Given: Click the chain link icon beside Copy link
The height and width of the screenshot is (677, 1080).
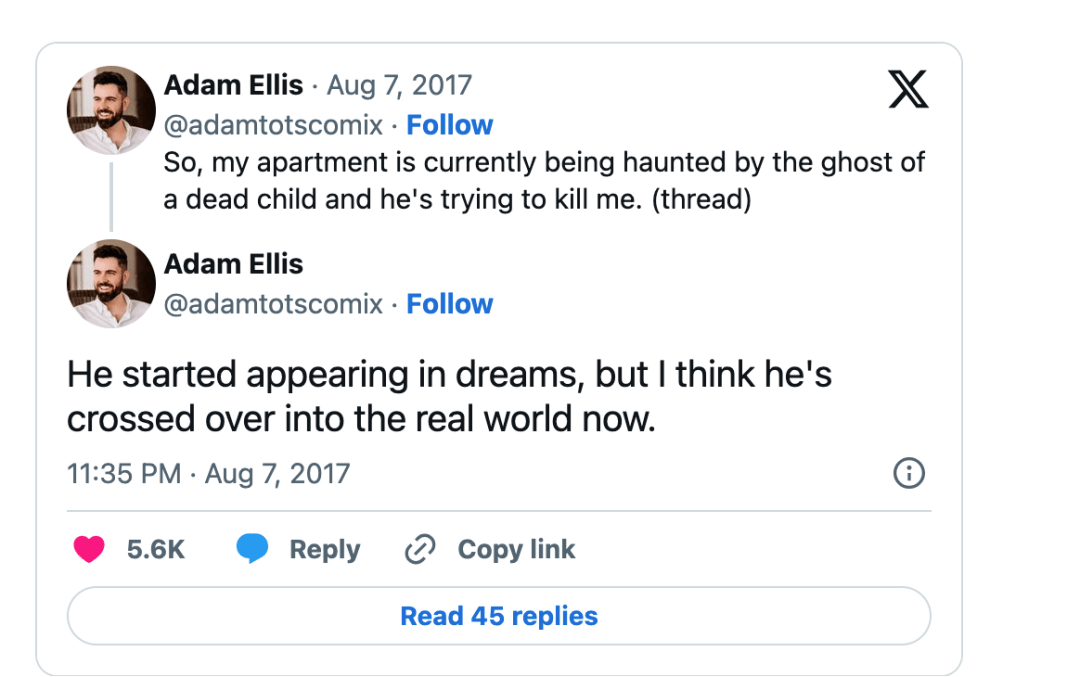Looking at the screenshot, I should point(420,549).
